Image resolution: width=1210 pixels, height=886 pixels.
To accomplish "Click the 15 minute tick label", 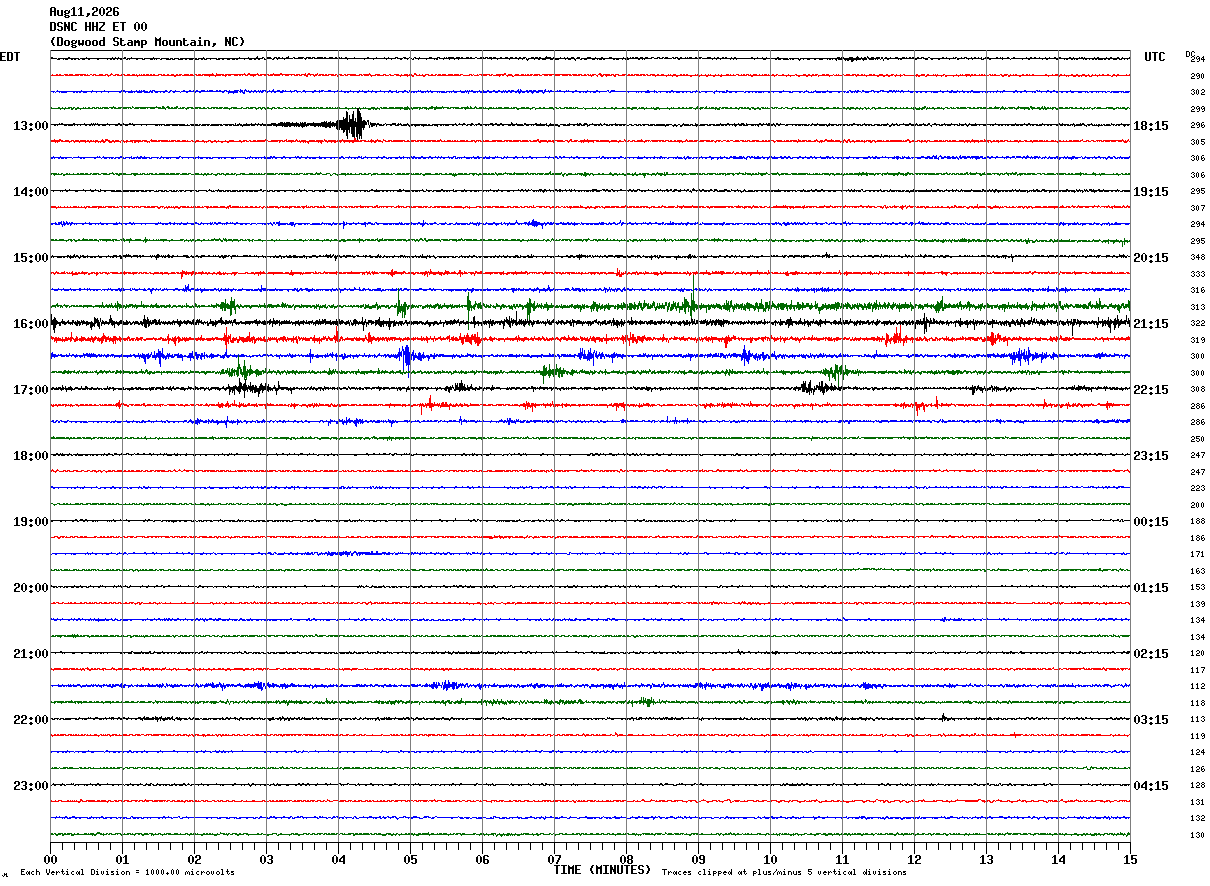I will (1130, 859).
